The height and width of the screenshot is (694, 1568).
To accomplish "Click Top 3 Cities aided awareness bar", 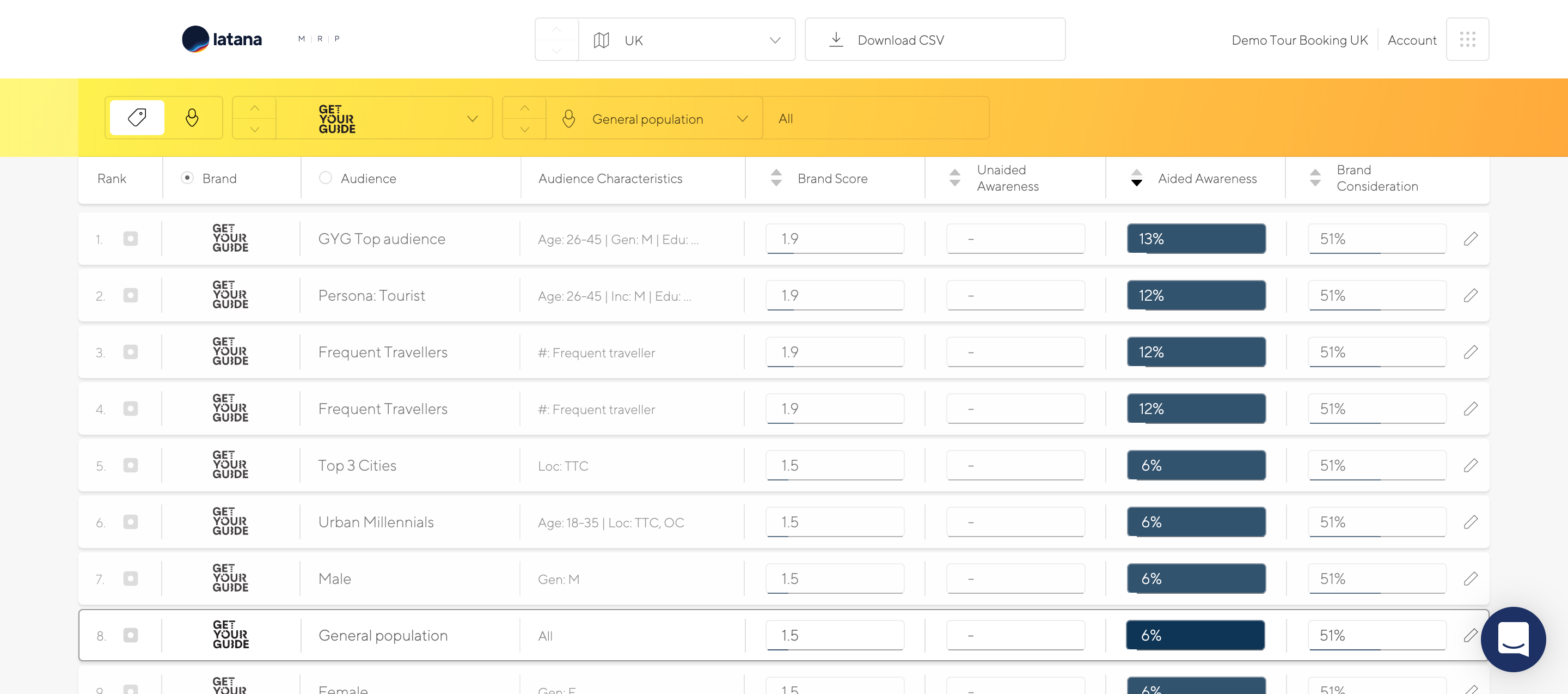I will point(1196,465).
